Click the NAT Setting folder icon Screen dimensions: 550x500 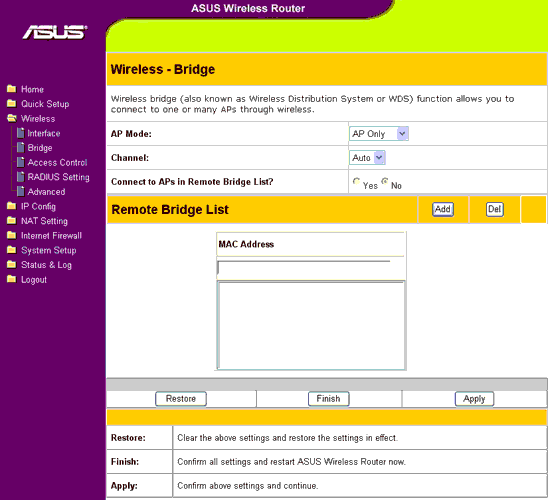12,221
